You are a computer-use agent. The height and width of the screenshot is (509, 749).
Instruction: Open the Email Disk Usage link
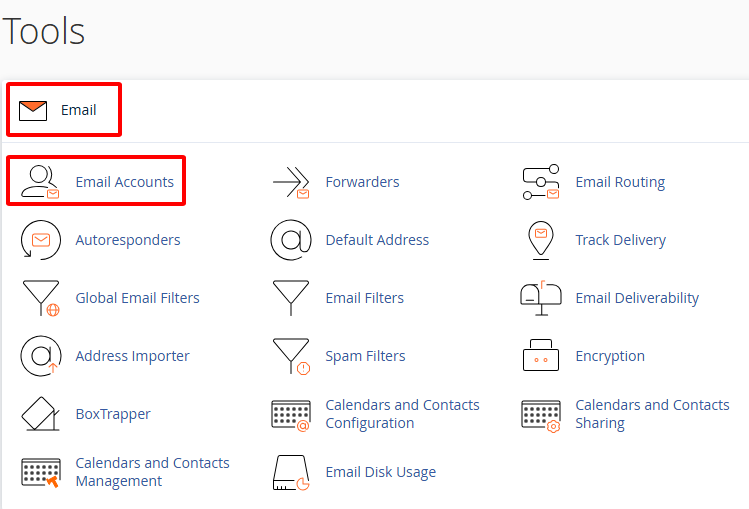click(x=380, y=472)
